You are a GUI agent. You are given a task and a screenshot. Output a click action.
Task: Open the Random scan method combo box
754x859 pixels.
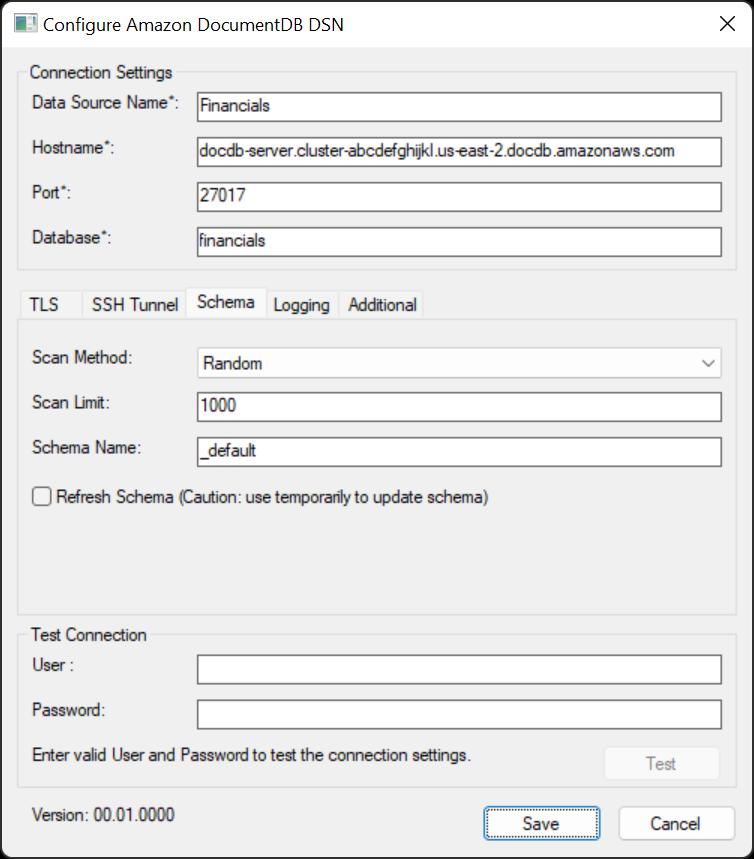pyautogui.click(x=459, y=363)
